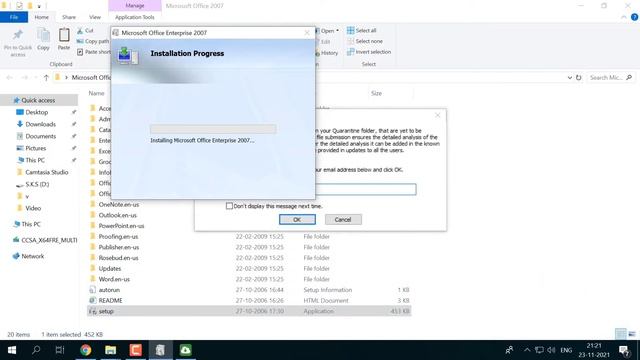
Task: Click the Up one level arrow
Action: (46, 78)
